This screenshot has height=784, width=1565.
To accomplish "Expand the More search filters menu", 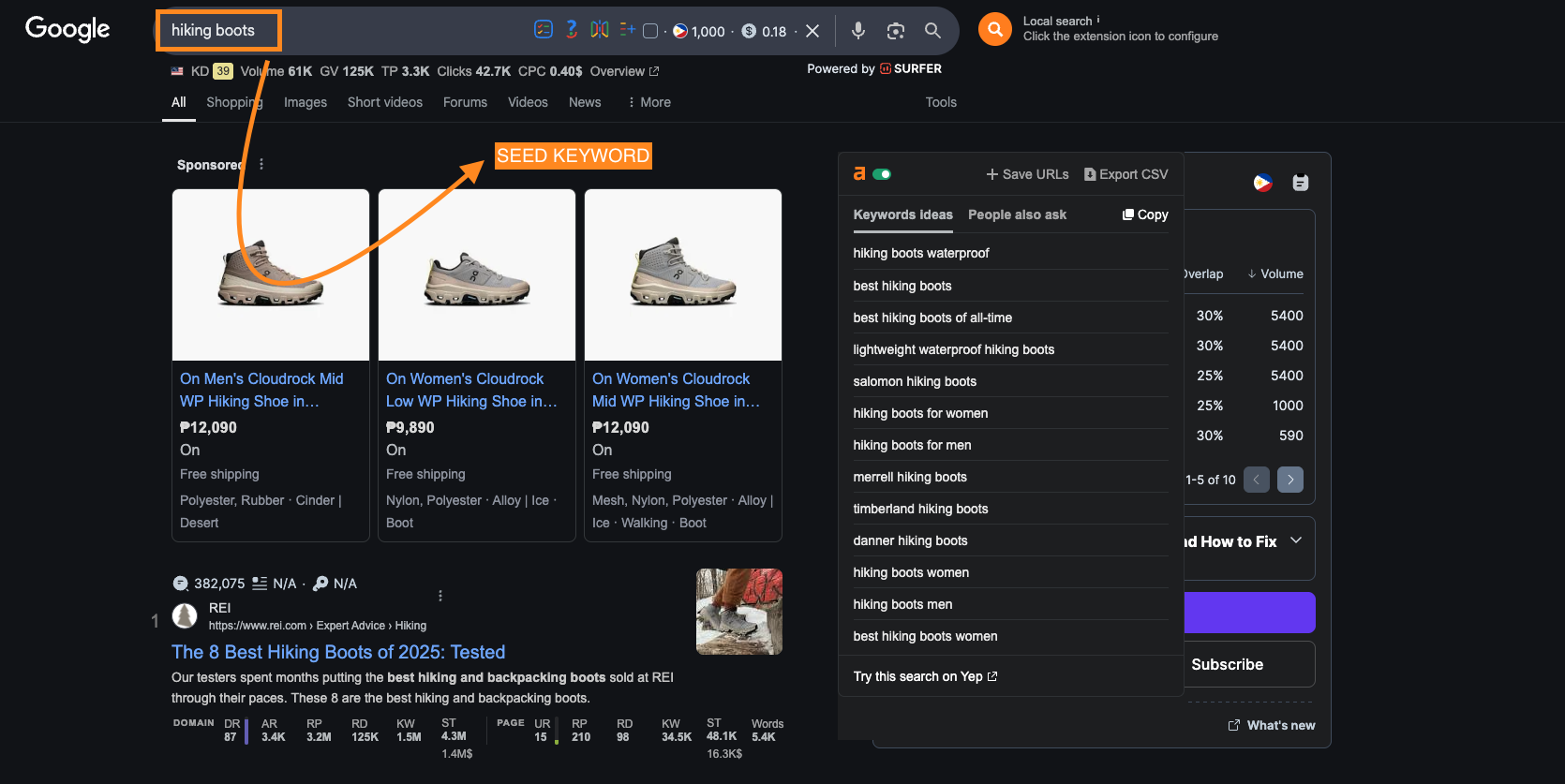I will coord(648,102).
